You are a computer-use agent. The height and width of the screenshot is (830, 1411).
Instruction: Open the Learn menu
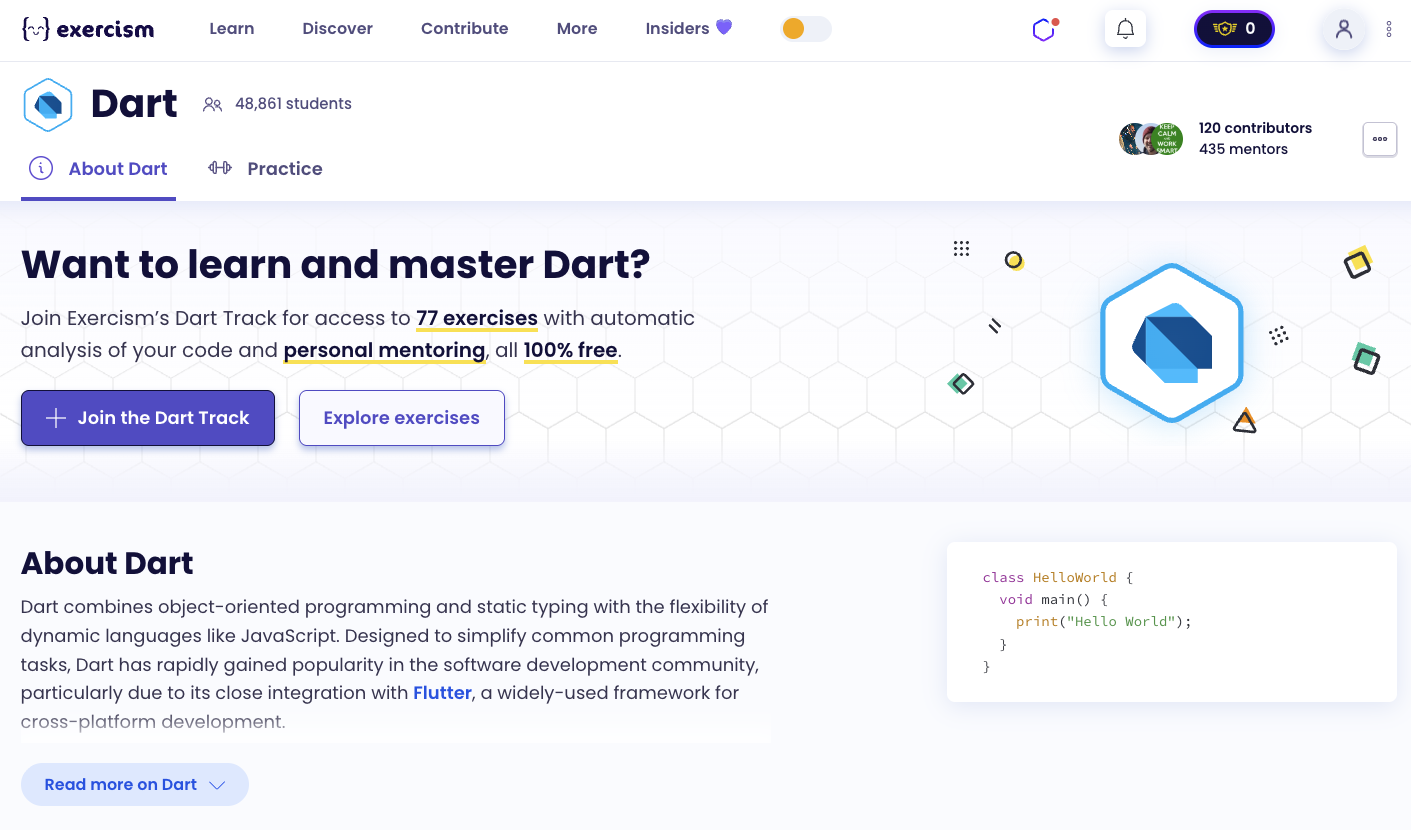coord(231,29)
